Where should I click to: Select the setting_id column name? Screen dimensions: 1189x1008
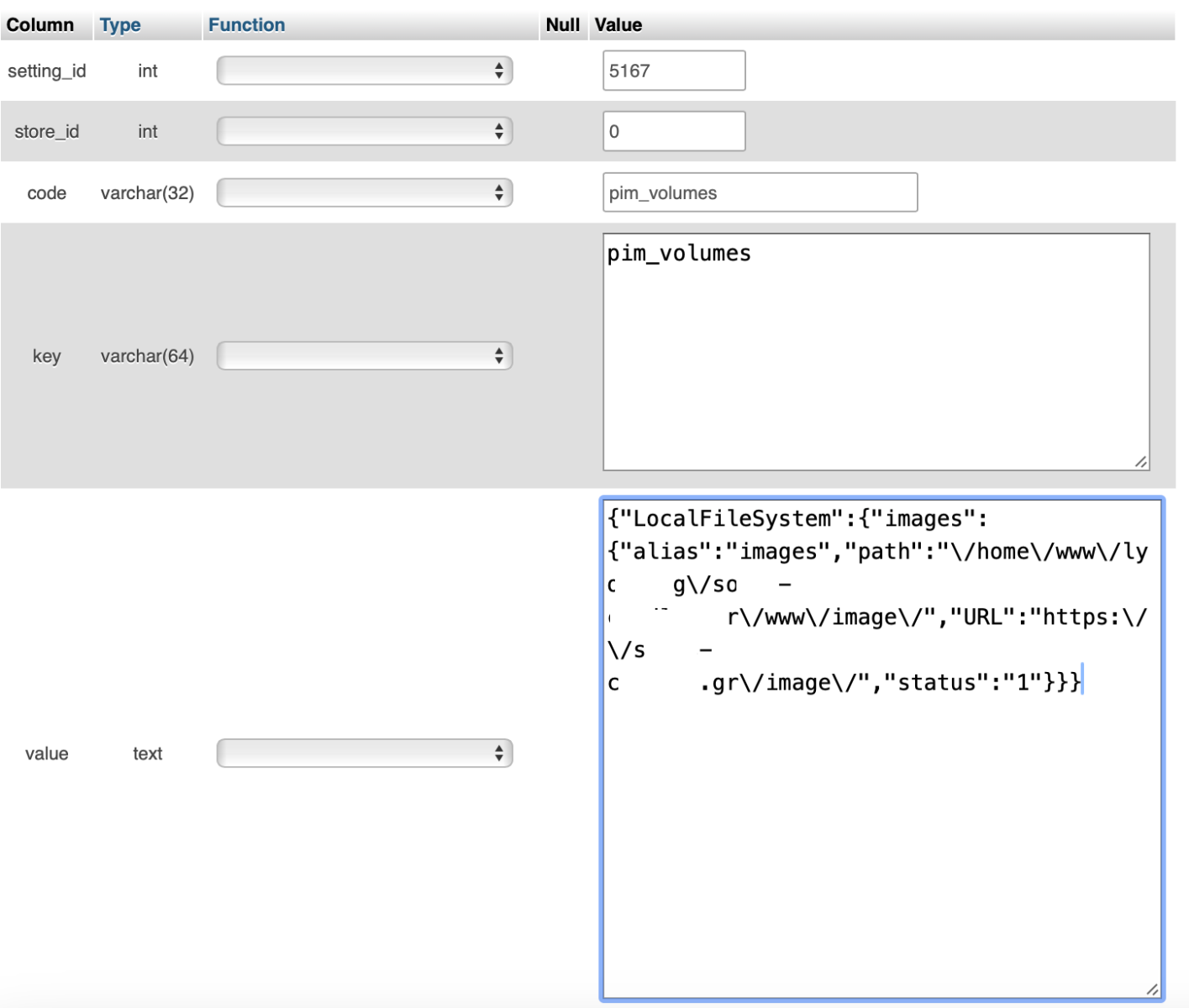pos(47,71)
